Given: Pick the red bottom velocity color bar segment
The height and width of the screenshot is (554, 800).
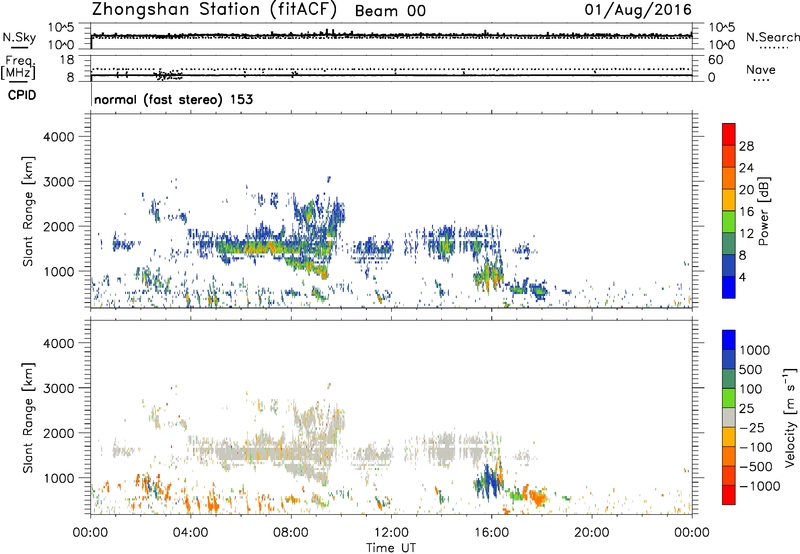Looking at the screenshot, I should (729, 495).
